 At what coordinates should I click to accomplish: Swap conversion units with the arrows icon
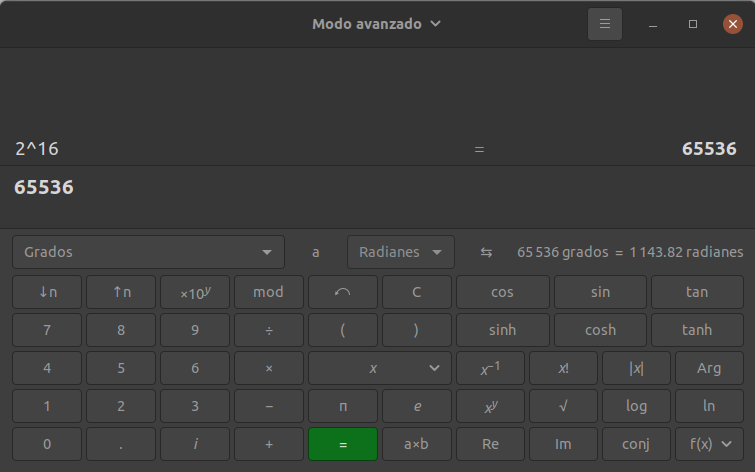[486, 252]
